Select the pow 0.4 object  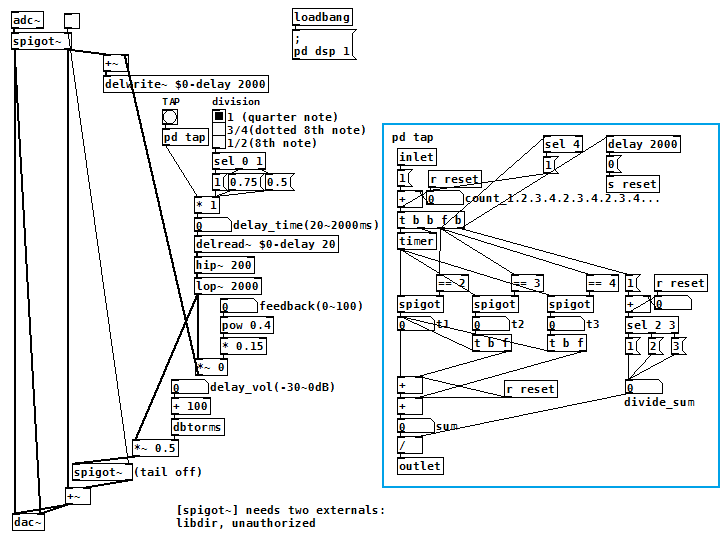247,325
